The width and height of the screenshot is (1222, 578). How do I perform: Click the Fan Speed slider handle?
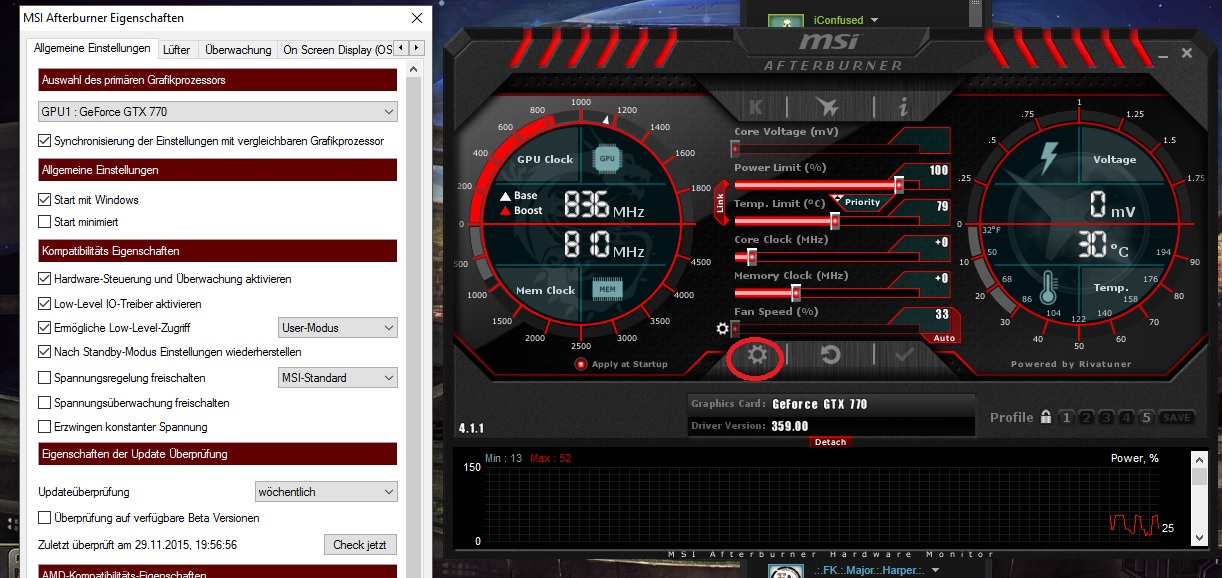point(736,328)
